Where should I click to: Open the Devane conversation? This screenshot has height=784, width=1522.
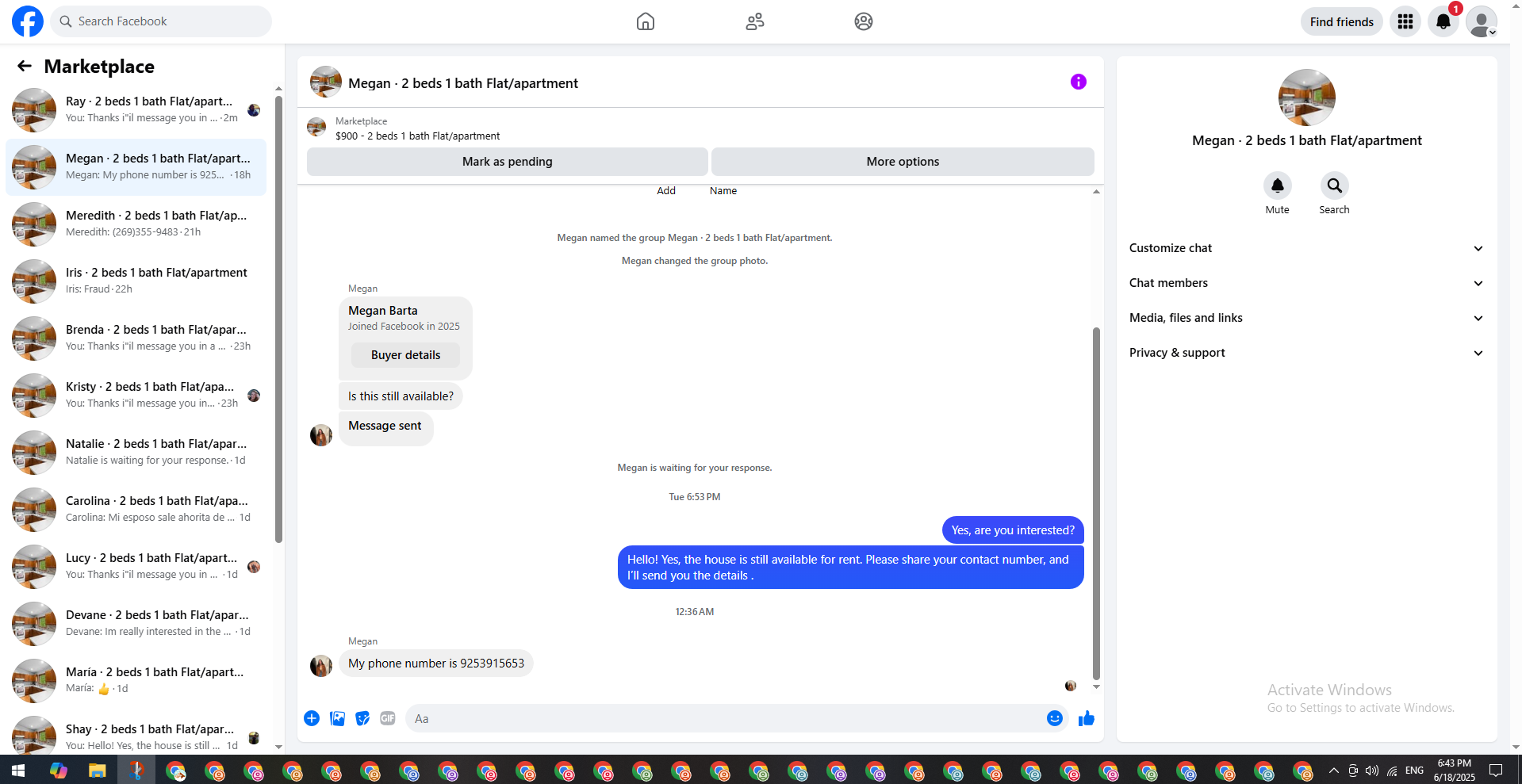(x=136, y=624)
